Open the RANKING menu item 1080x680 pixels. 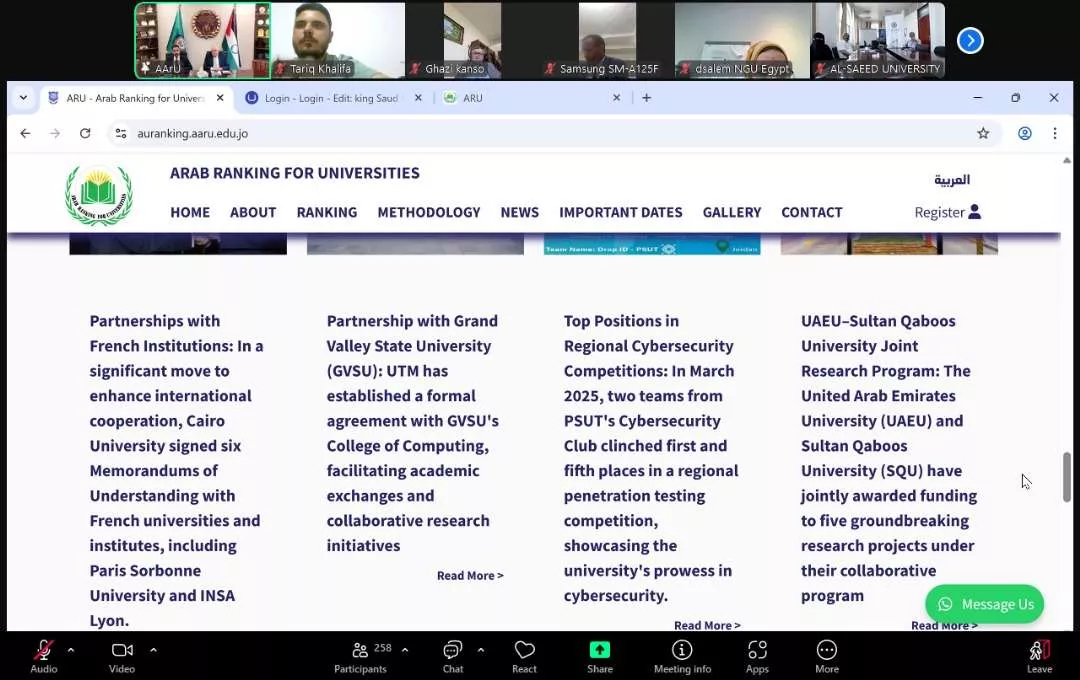326,212
